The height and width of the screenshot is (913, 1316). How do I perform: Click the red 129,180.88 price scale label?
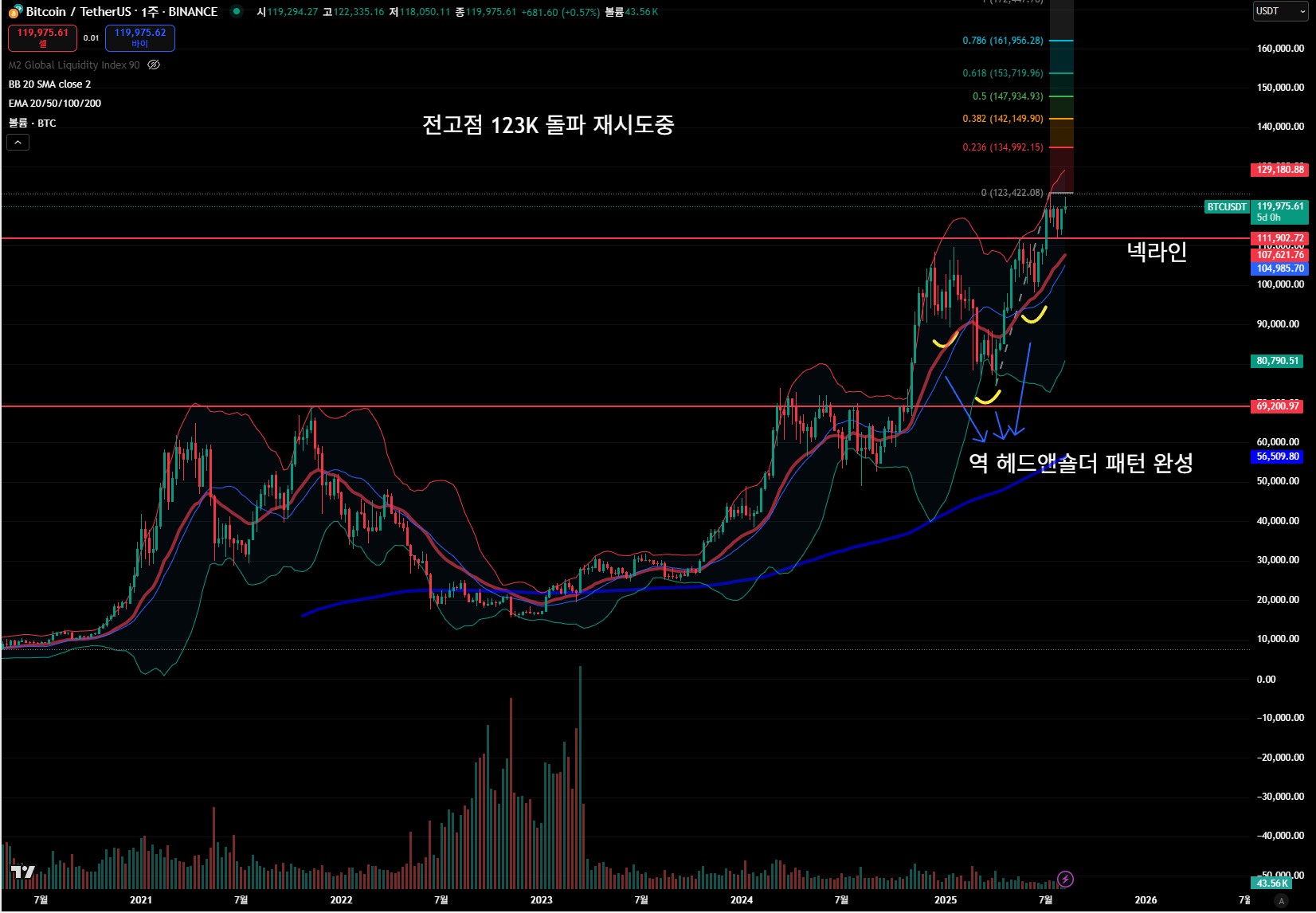pyautogui.click(x=1279, y=170)
